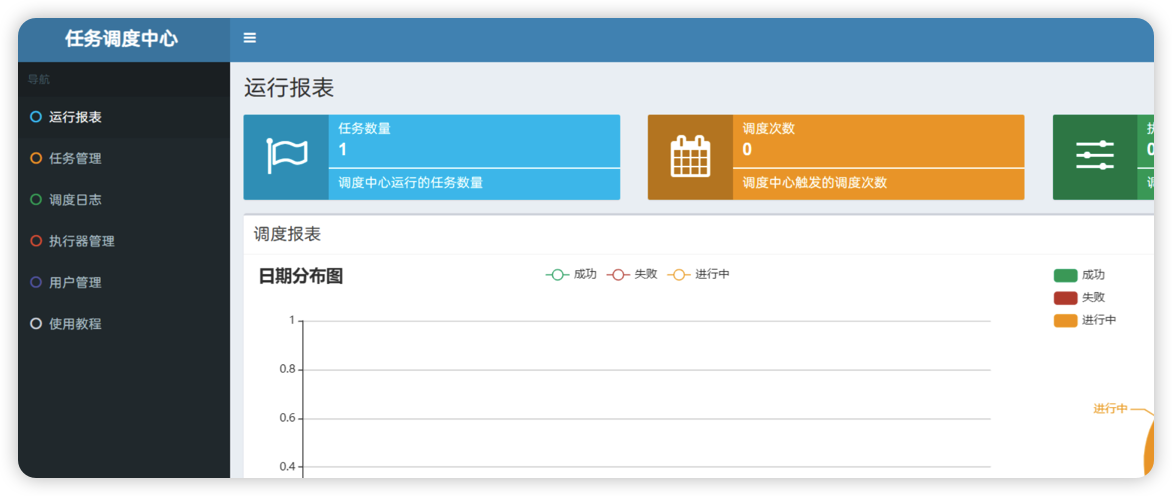Click the 调度次数 value 0
This screenshot has height=496, width=1172.
click(747, 150)
